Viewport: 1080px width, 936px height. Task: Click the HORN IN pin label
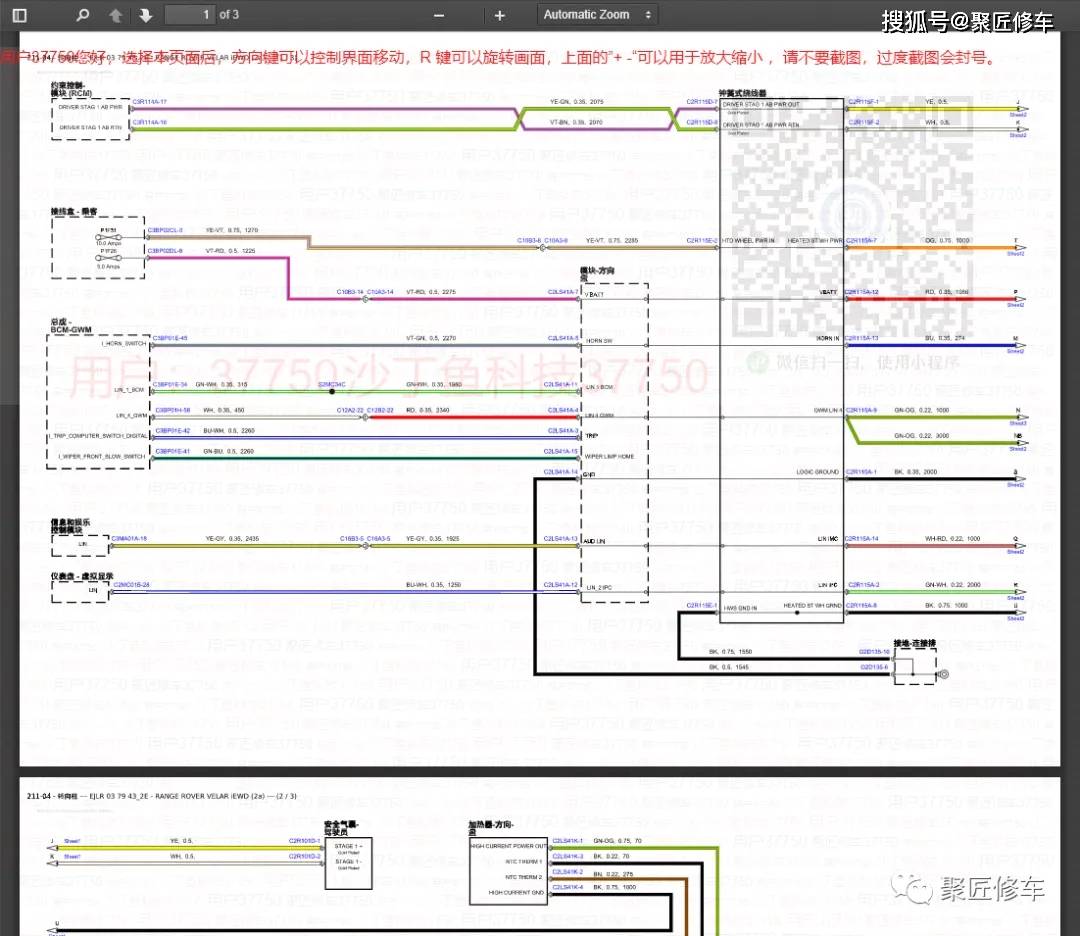[x=828, y=338]
